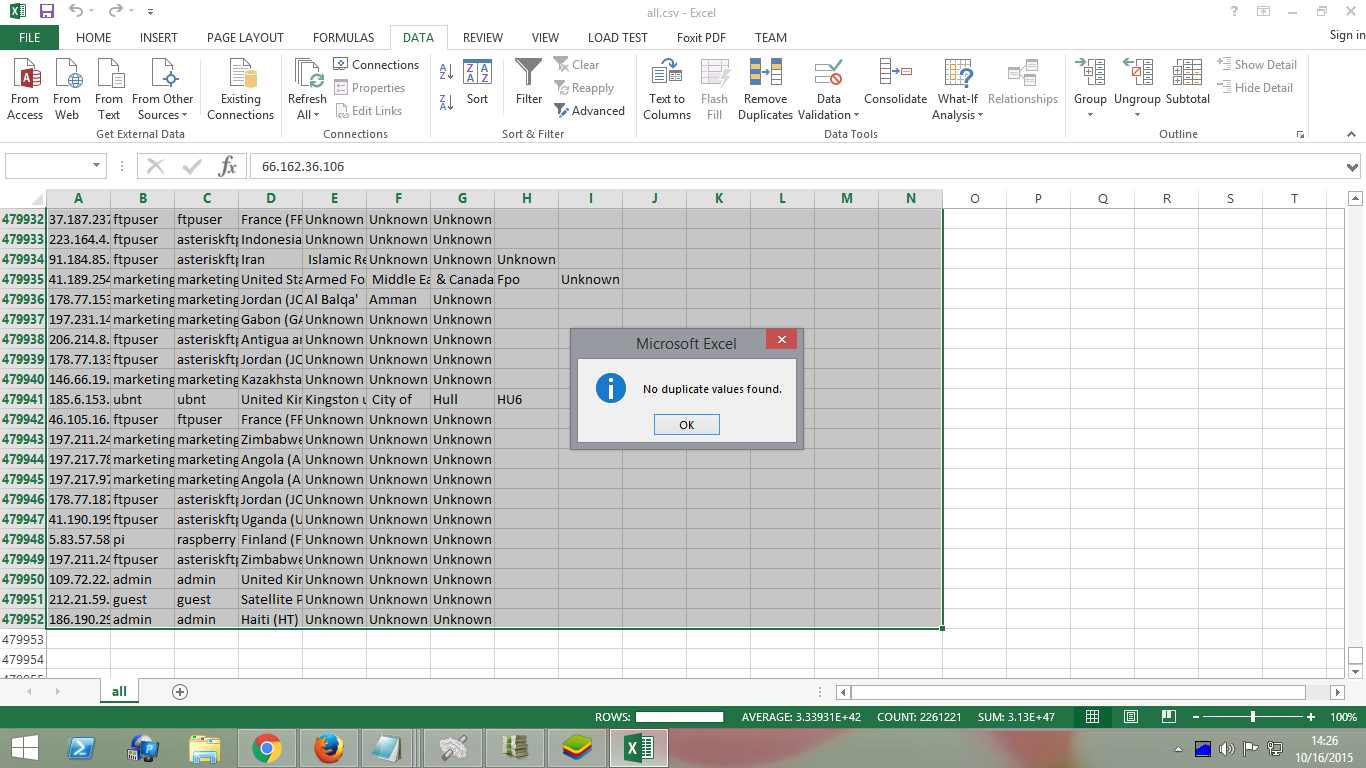Switch to Page Layout view in status bar
The height and width of the screenshot is (768, 1366).
pos(1131,717)
